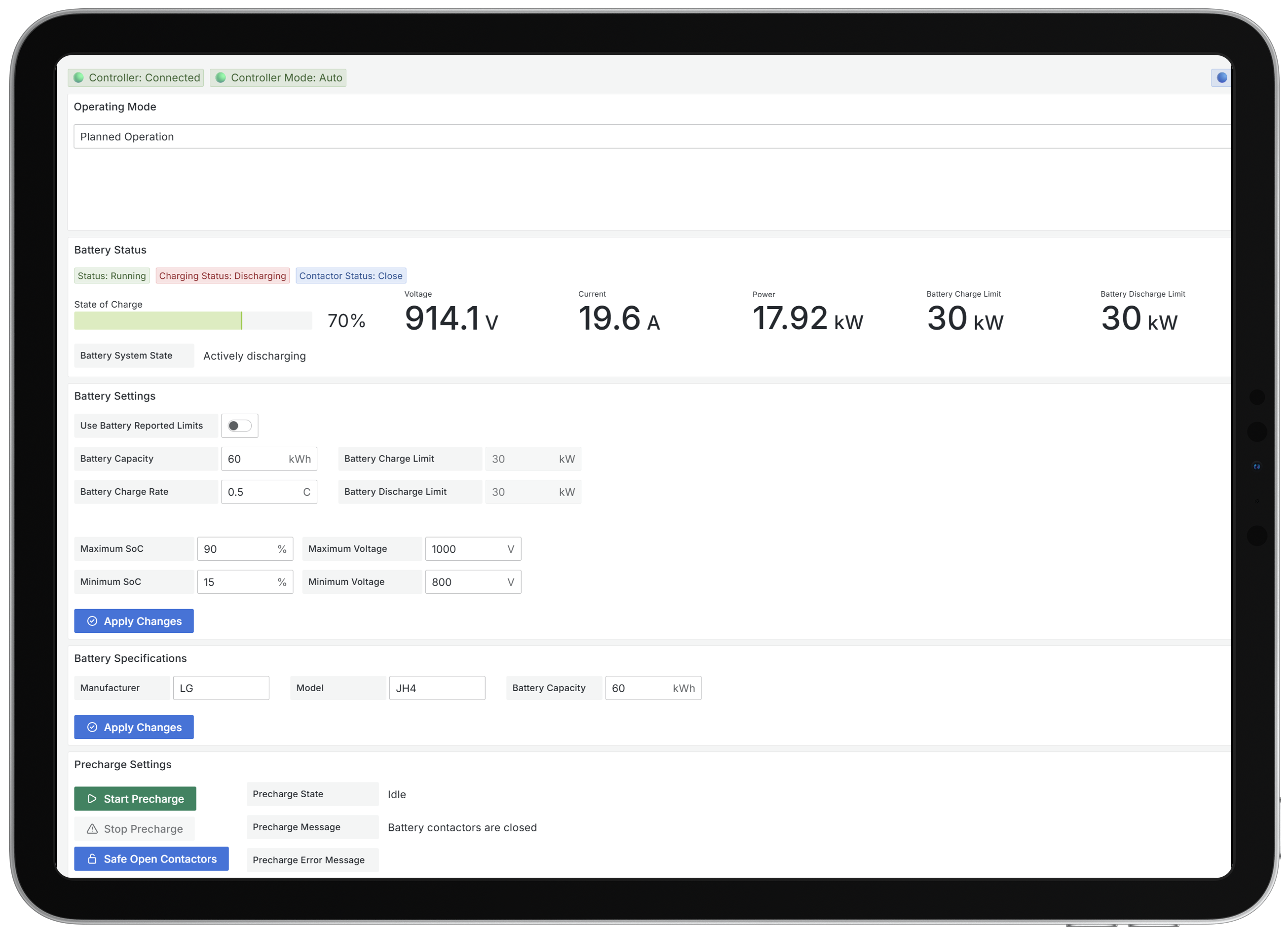Click the Model JH4 text field
Viewport: 1288px width, 933px height.
436,688
